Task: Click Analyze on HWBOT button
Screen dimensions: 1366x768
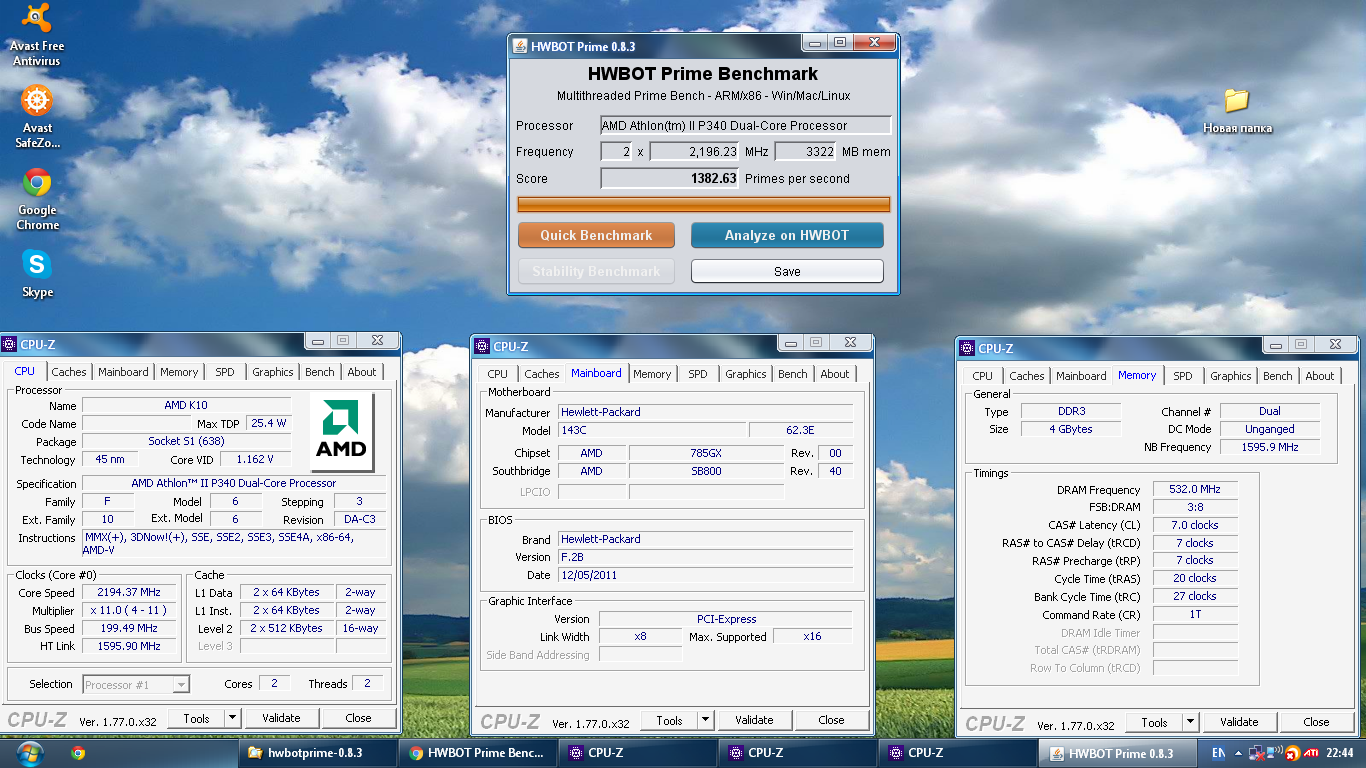Action: pyautogui.click(x=787, y=235)
